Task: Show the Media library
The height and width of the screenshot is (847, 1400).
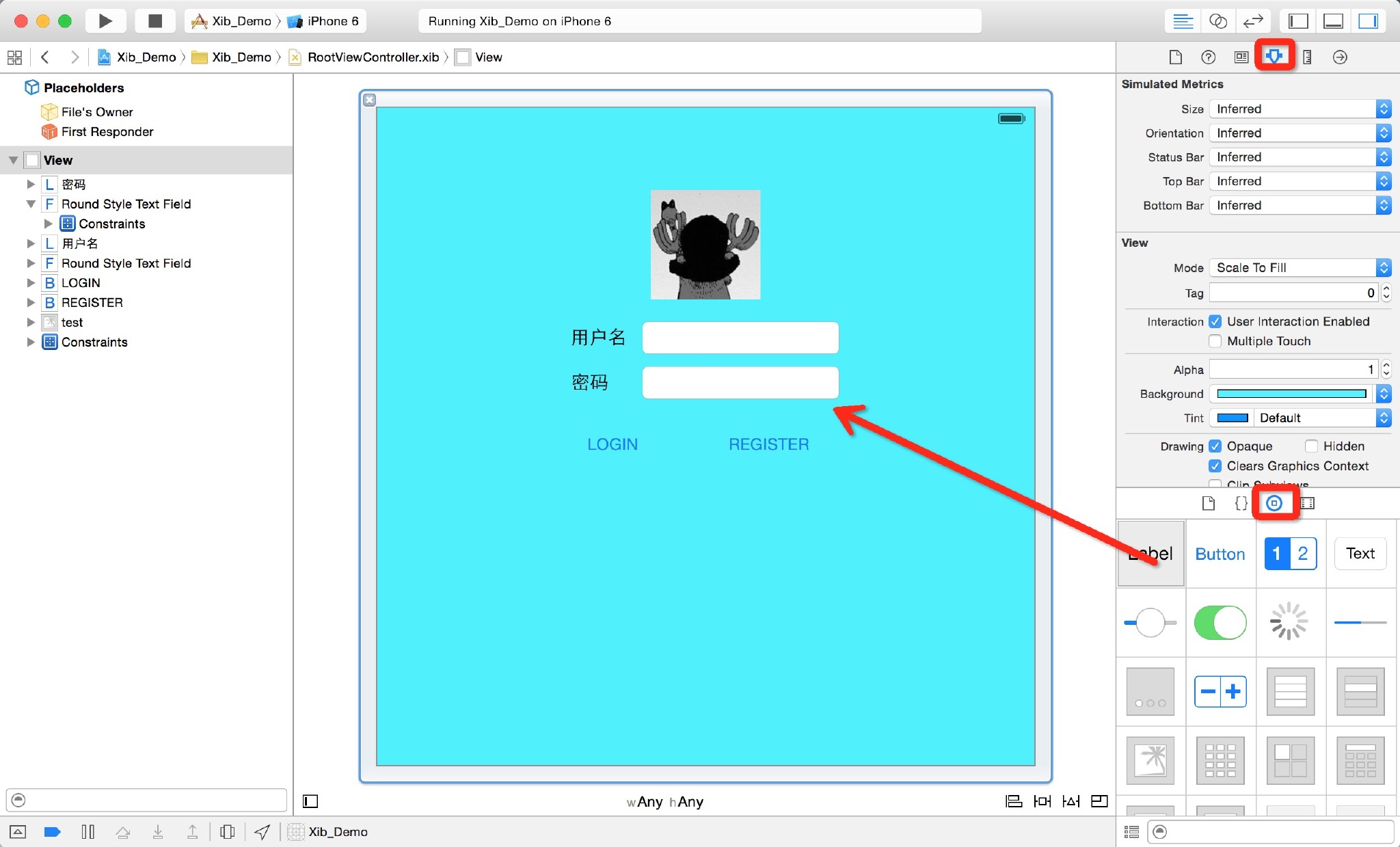Action: click(x=1307, y=503)
